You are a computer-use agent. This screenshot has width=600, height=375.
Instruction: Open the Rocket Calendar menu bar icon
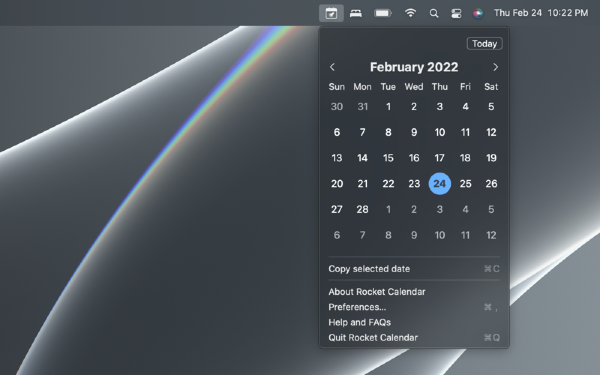point(331,13)
